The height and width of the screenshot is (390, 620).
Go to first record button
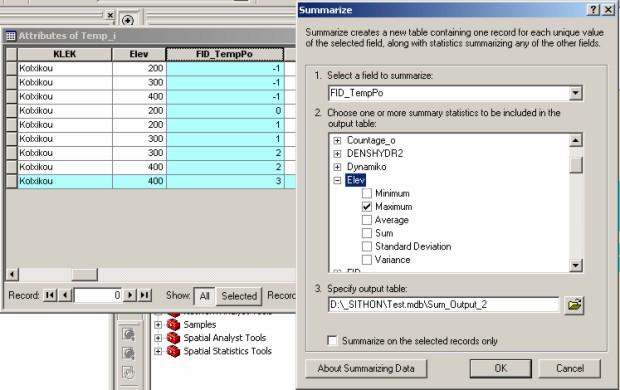[50, 295]
